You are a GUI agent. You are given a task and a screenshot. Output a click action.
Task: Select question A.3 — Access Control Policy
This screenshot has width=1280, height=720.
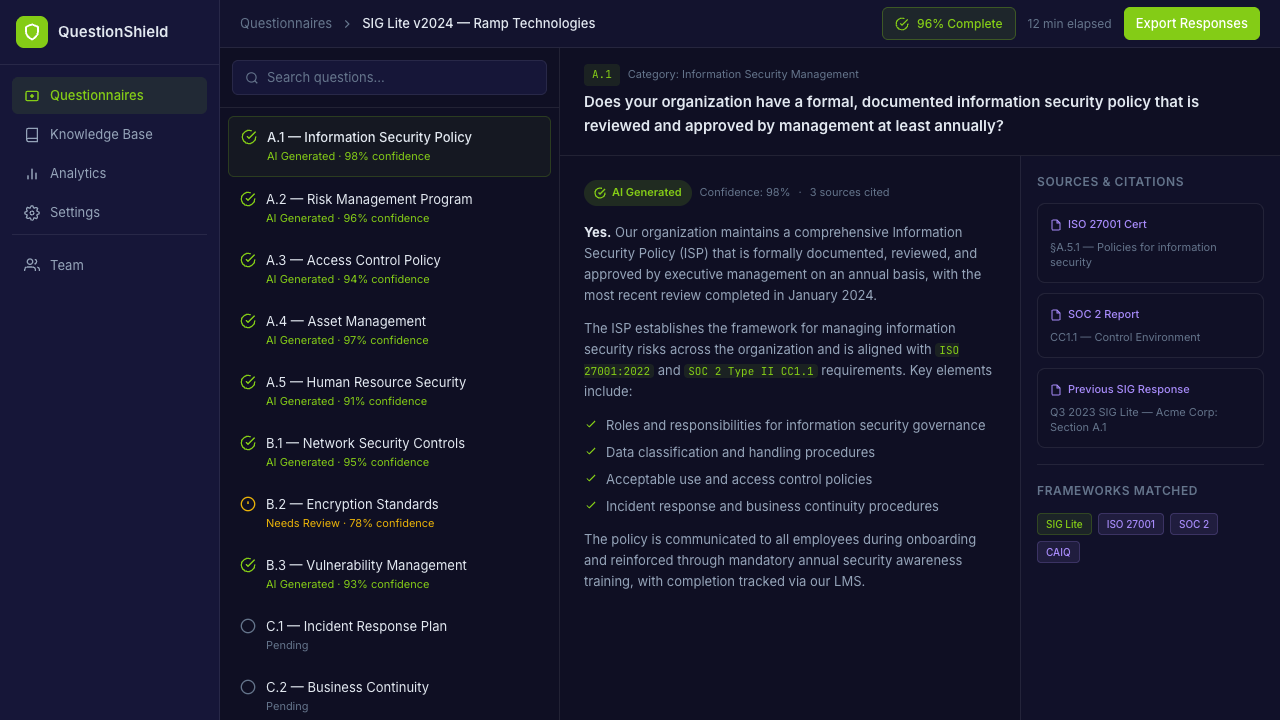[x=389, y=269]
